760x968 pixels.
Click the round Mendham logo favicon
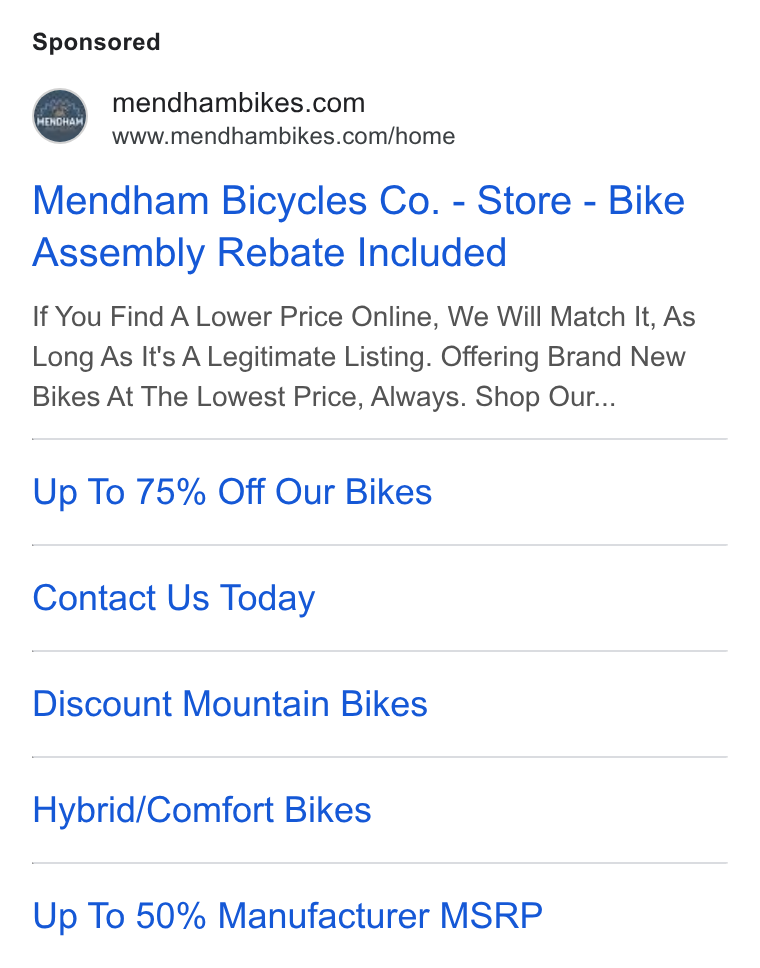(x=60, y=116)
